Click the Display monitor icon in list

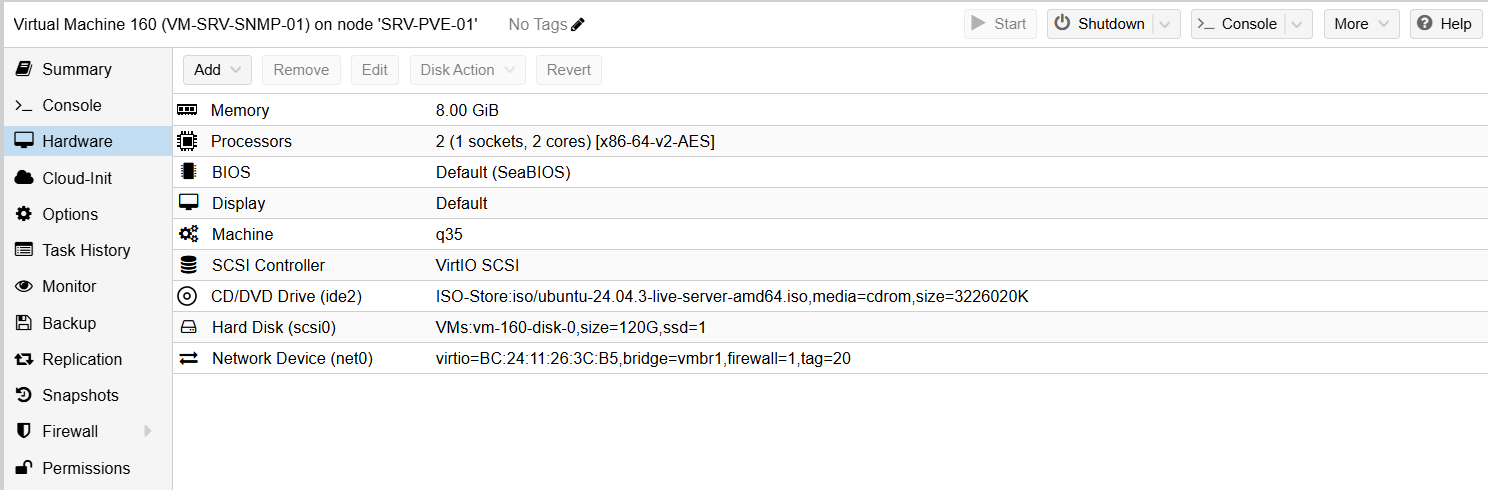pyautogui.click(x=187, y=203)
